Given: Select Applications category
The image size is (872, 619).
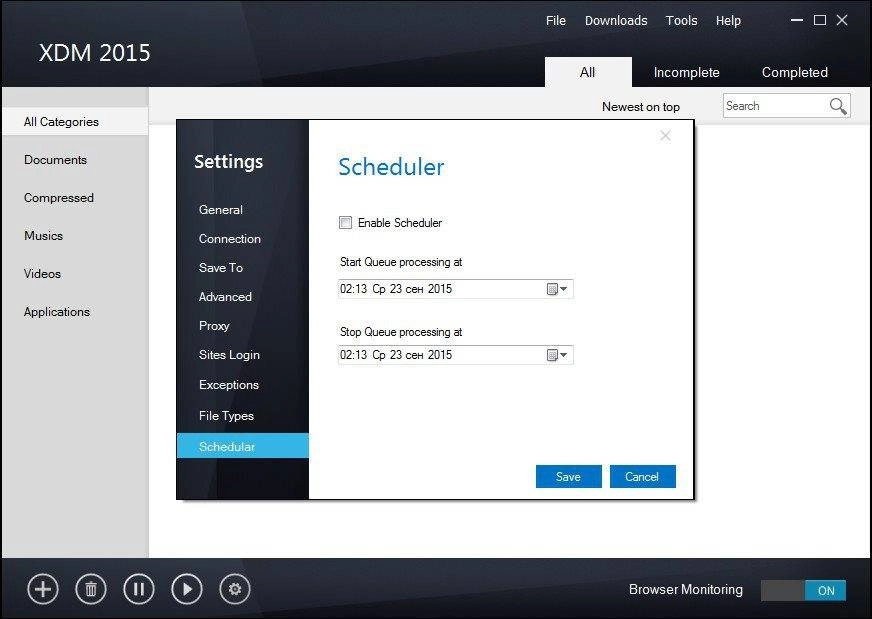Looking at the screenshot, I should tap(57, 311).
